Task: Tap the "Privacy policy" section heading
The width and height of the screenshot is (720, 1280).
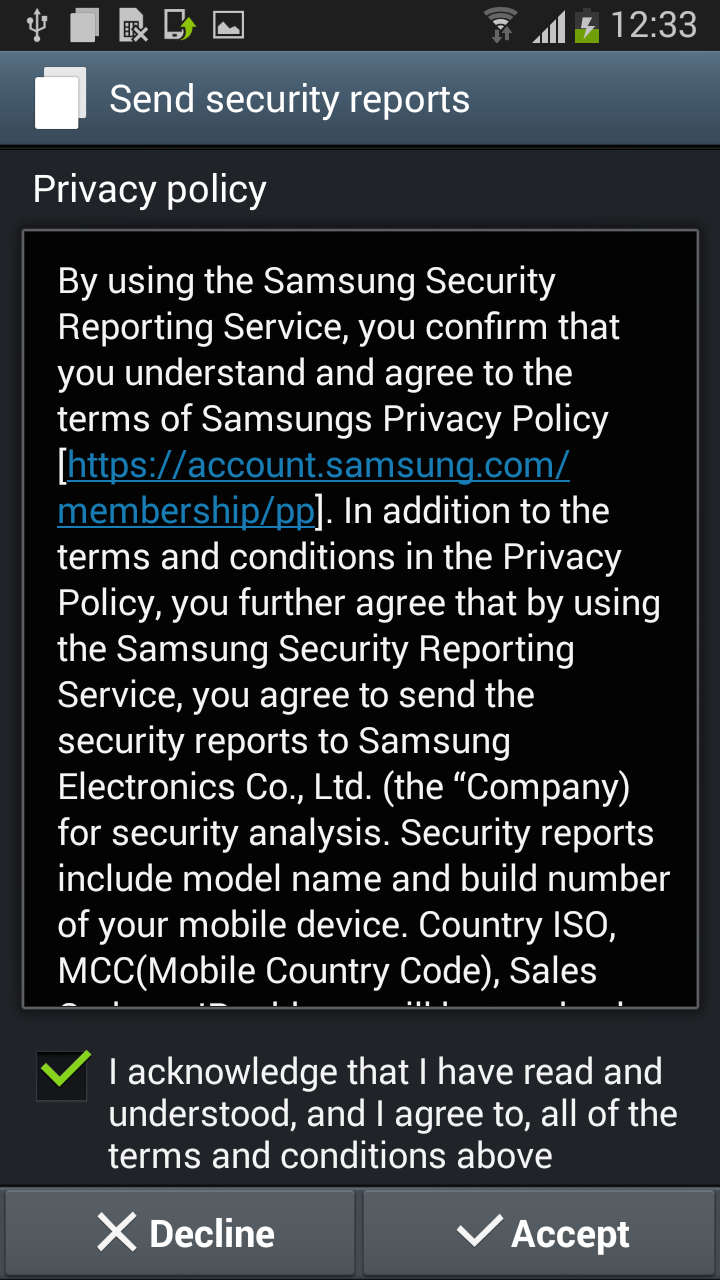Action: (x=150, y=189)
